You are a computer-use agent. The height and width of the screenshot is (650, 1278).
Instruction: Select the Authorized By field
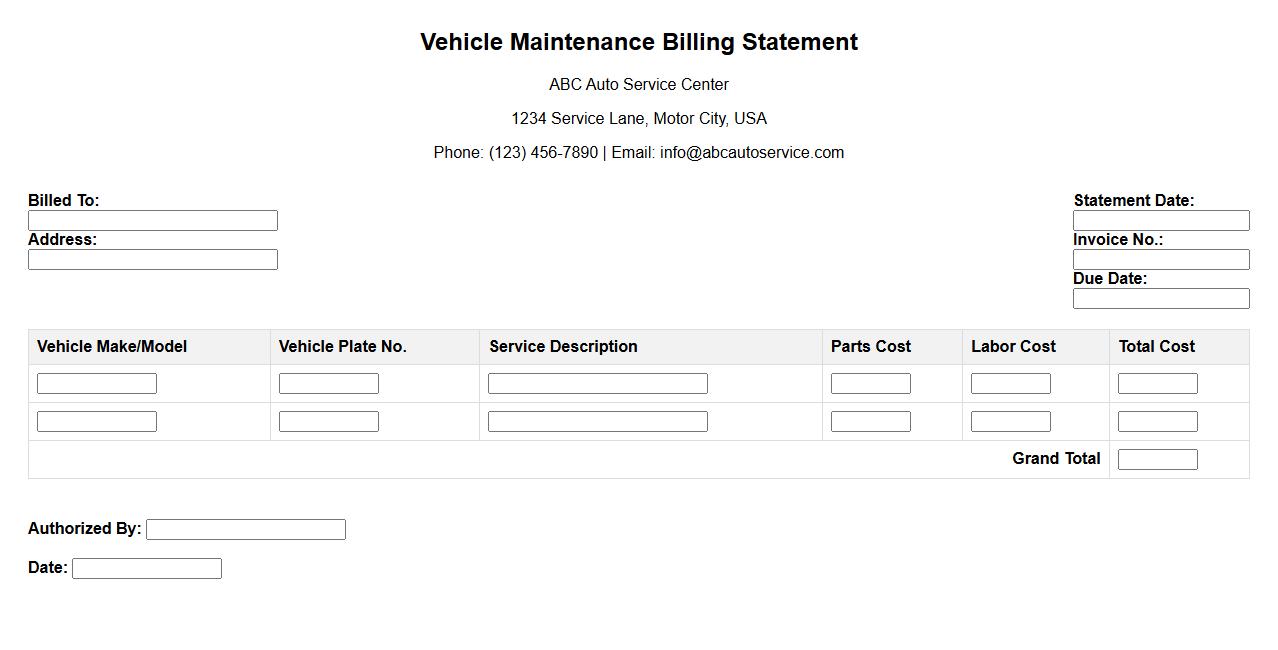[x=246, y=530]
